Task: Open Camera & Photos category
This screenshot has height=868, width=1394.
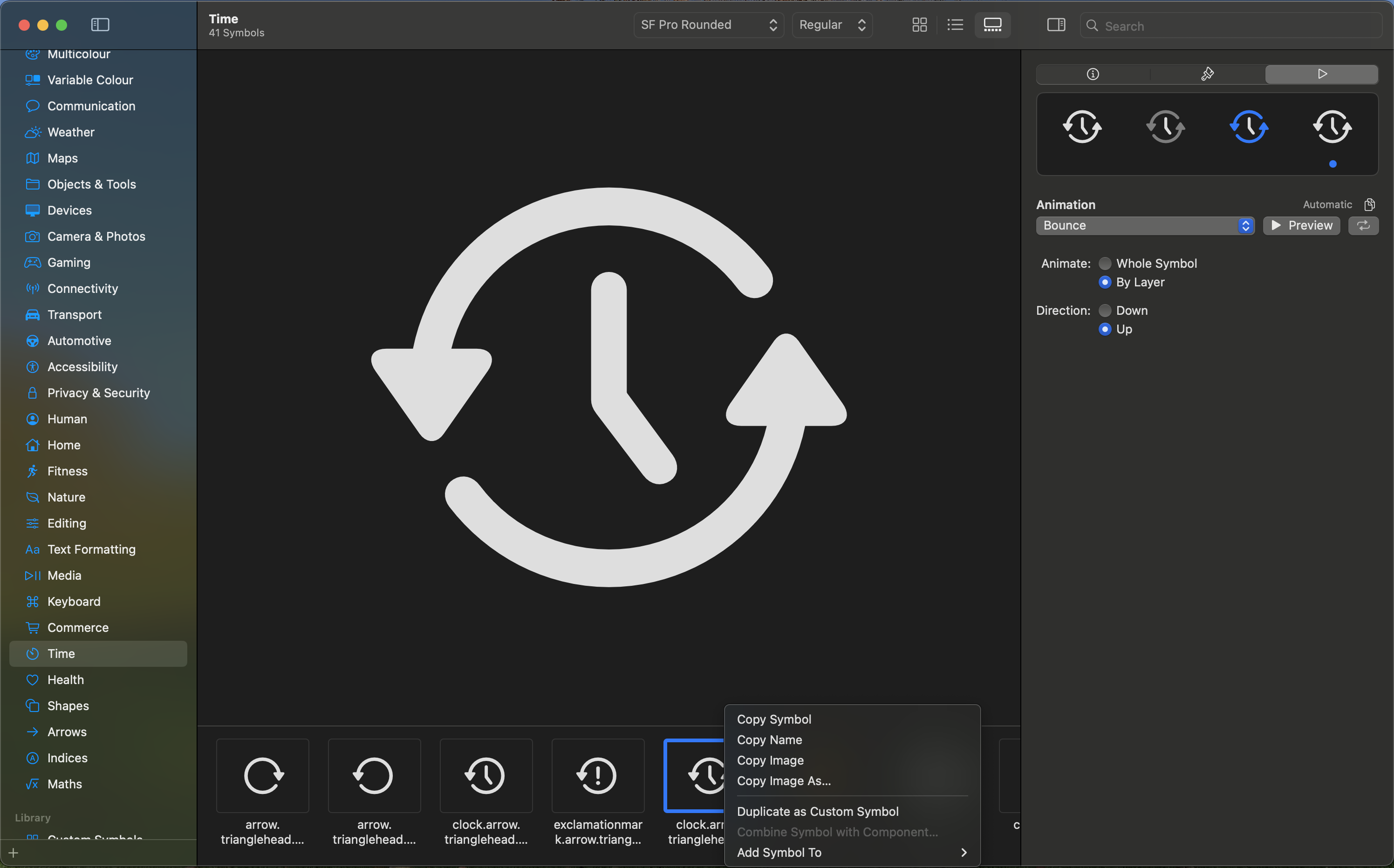Action: pos(98,237)
